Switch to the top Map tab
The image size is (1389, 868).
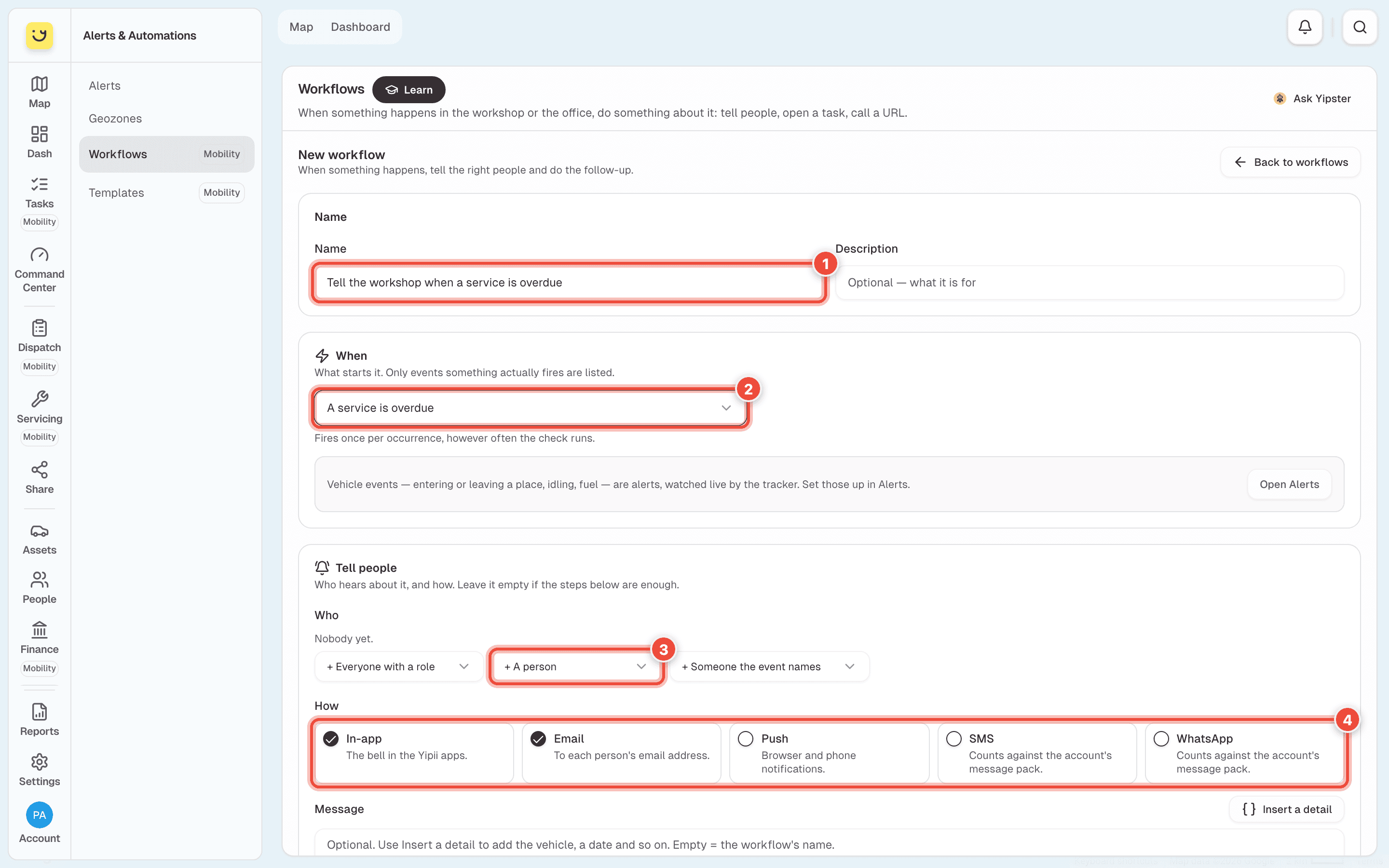[x=301, y=27]
